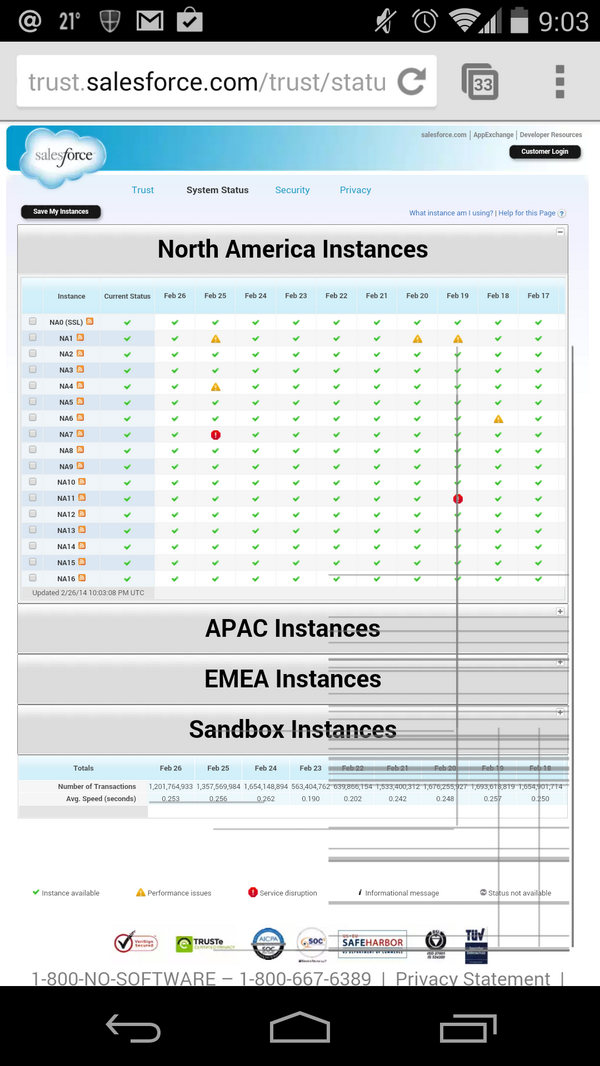600x1066 pixels.
Task: Open the Trust tab
Action: [143, 190]
